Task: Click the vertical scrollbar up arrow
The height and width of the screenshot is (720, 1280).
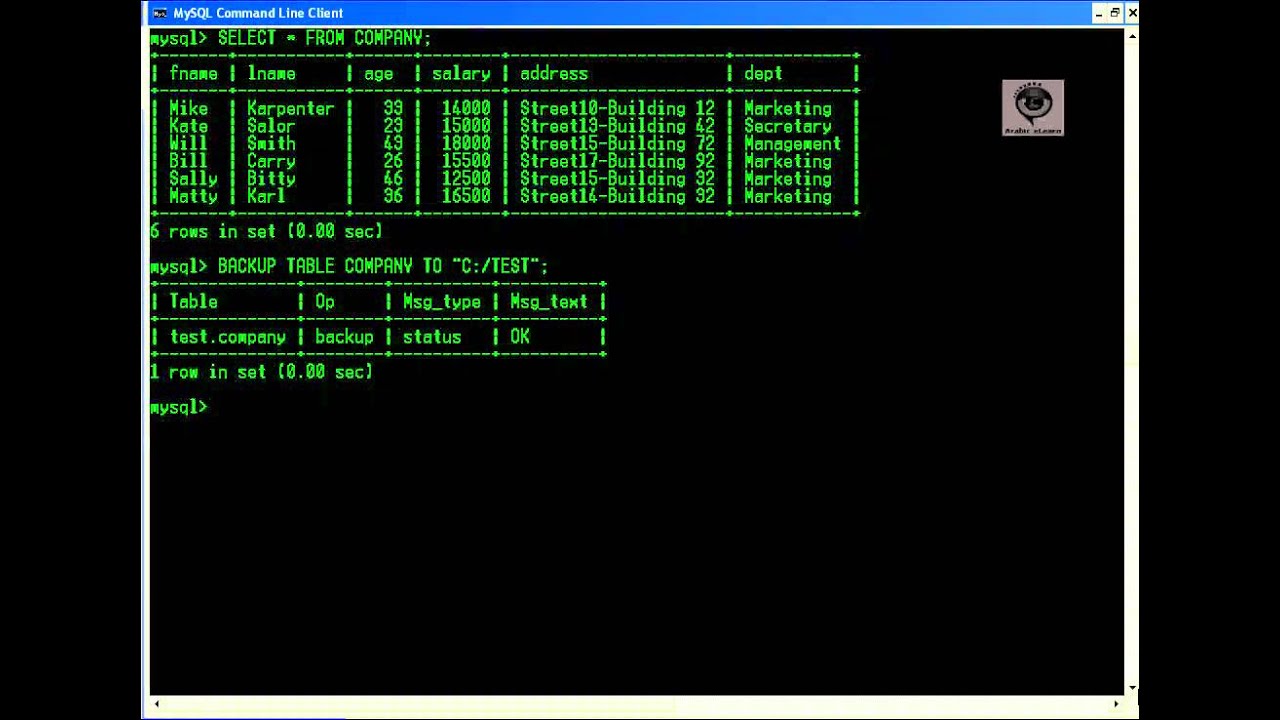Action: 1132,36
